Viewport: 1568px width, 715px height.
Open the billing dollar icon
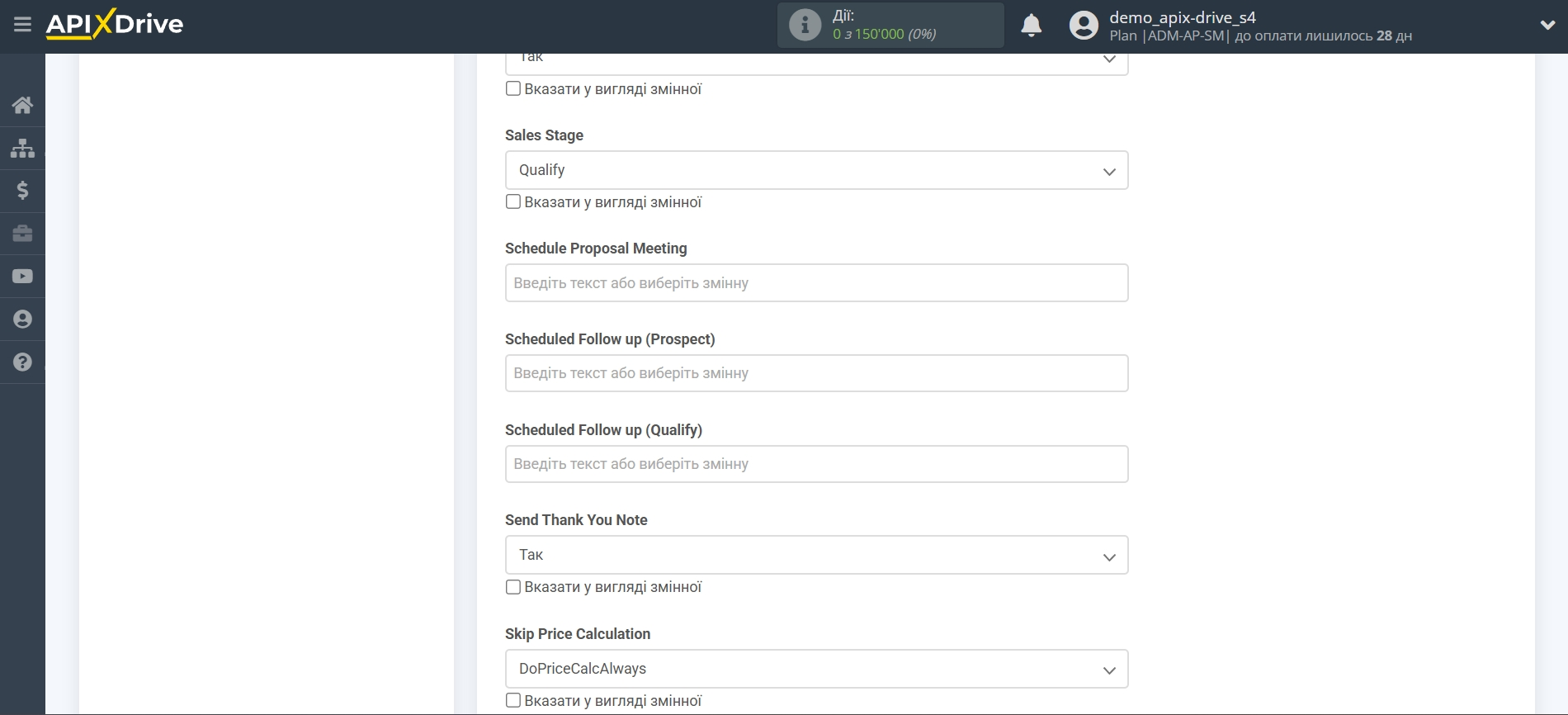coord(22,191)
